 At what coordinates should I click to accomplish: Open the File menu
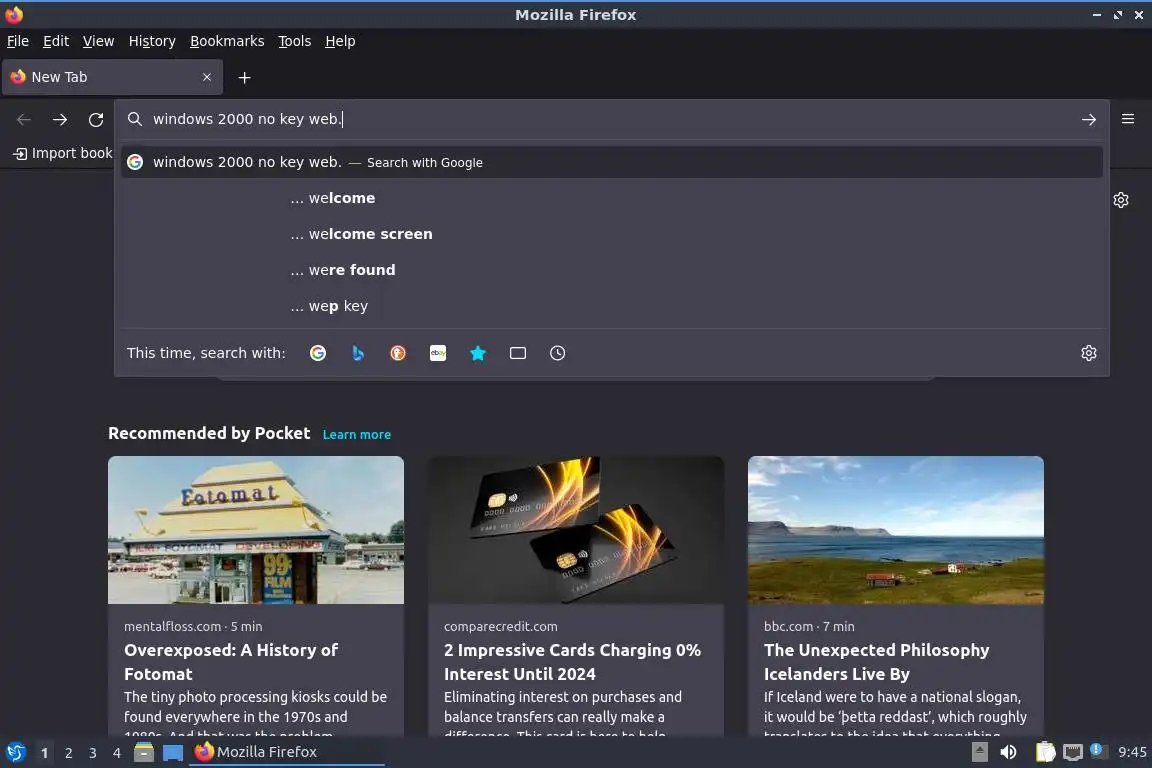point(18,41)
